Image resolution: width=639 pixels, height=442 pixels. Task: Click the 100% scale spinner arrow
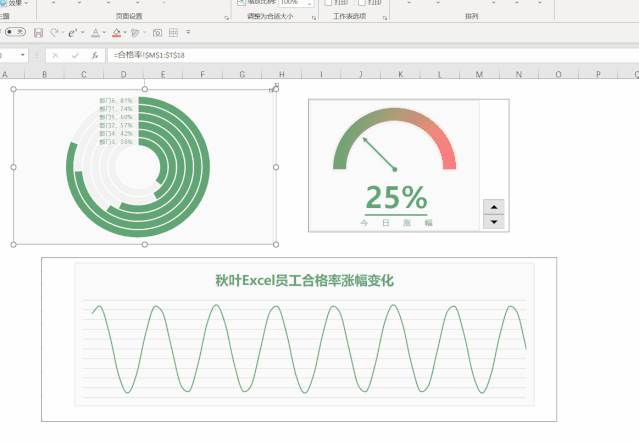tap(310, 3)
